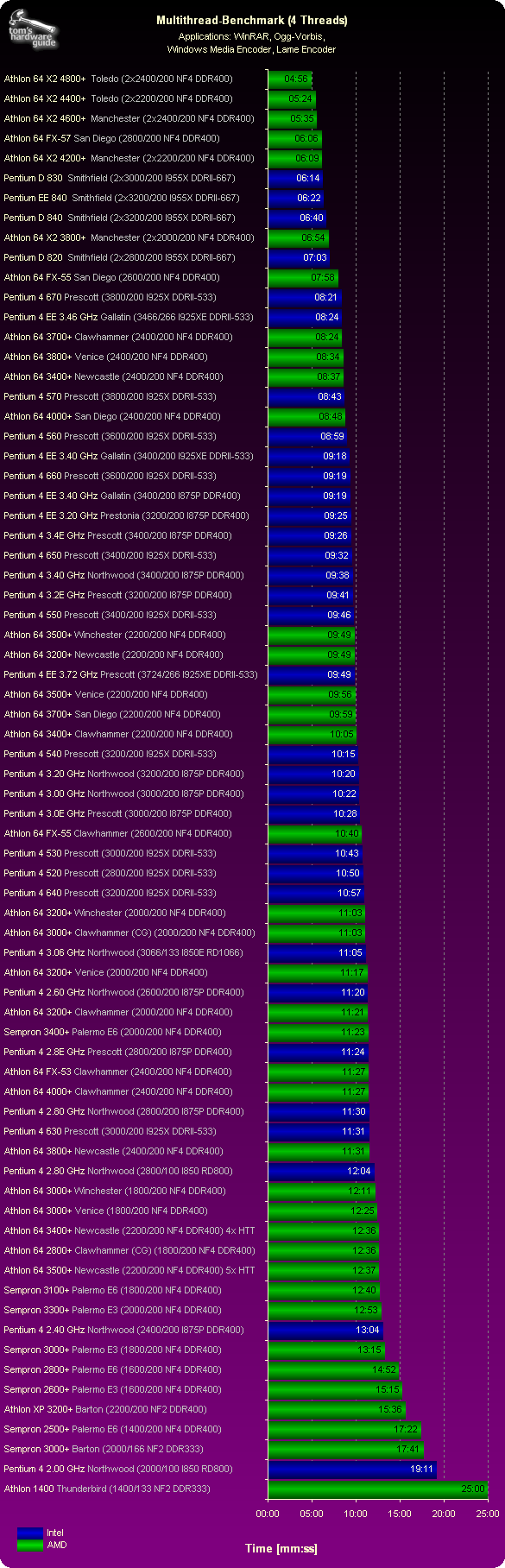
Task: Click the 07:58 bar value
Action: [x=323, y=277]
